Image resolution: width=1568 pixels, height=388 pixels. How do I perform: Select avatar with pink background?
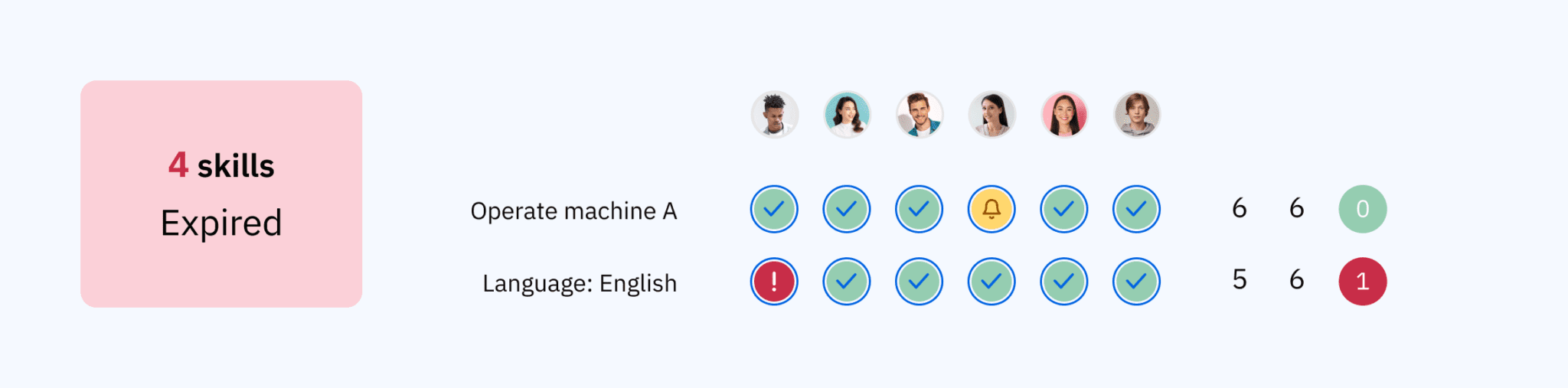tap(1064, 115)
